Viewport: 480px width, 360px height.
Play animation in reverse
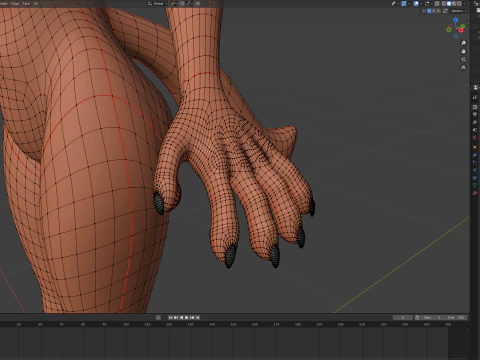tap(182, 317)
